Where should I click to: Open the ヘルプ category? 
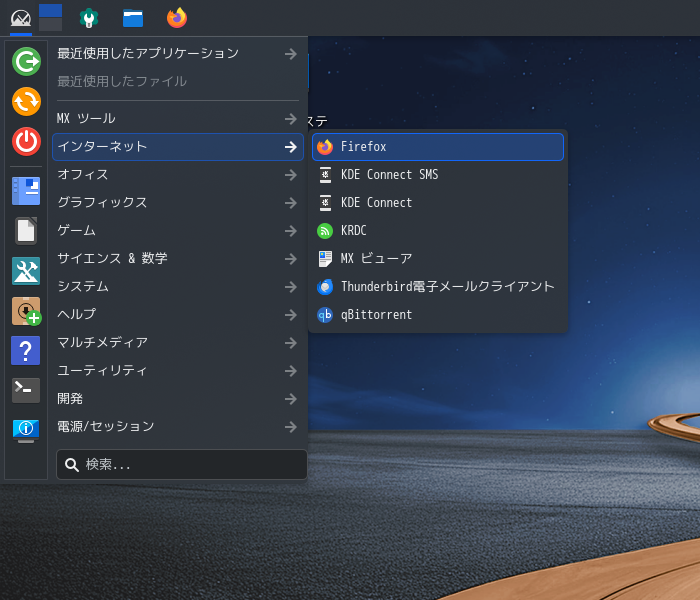coord(178,315)
